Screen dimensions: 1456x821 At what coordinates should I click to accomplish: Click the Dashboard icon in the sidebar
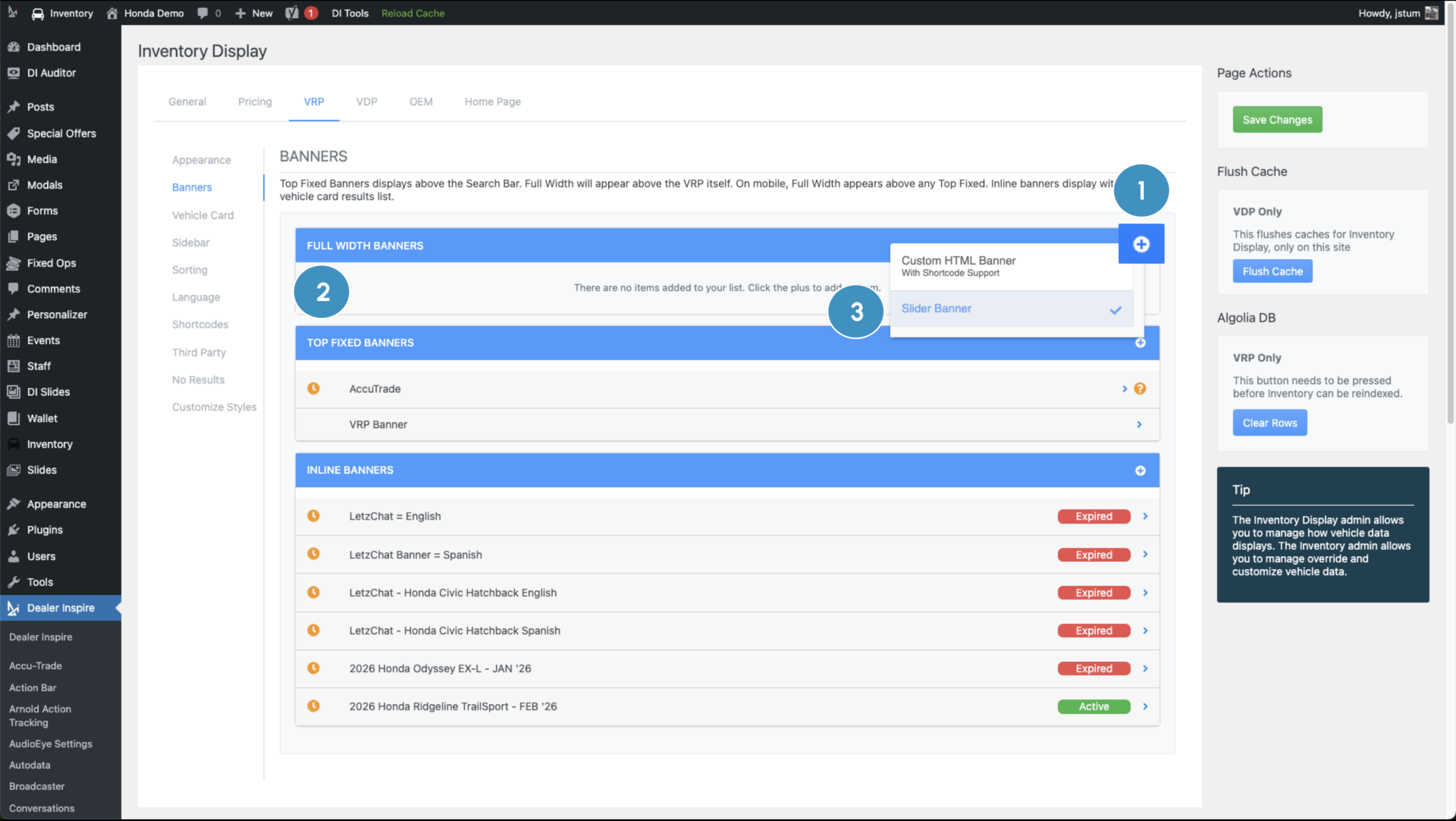click(x=14, y=47)
